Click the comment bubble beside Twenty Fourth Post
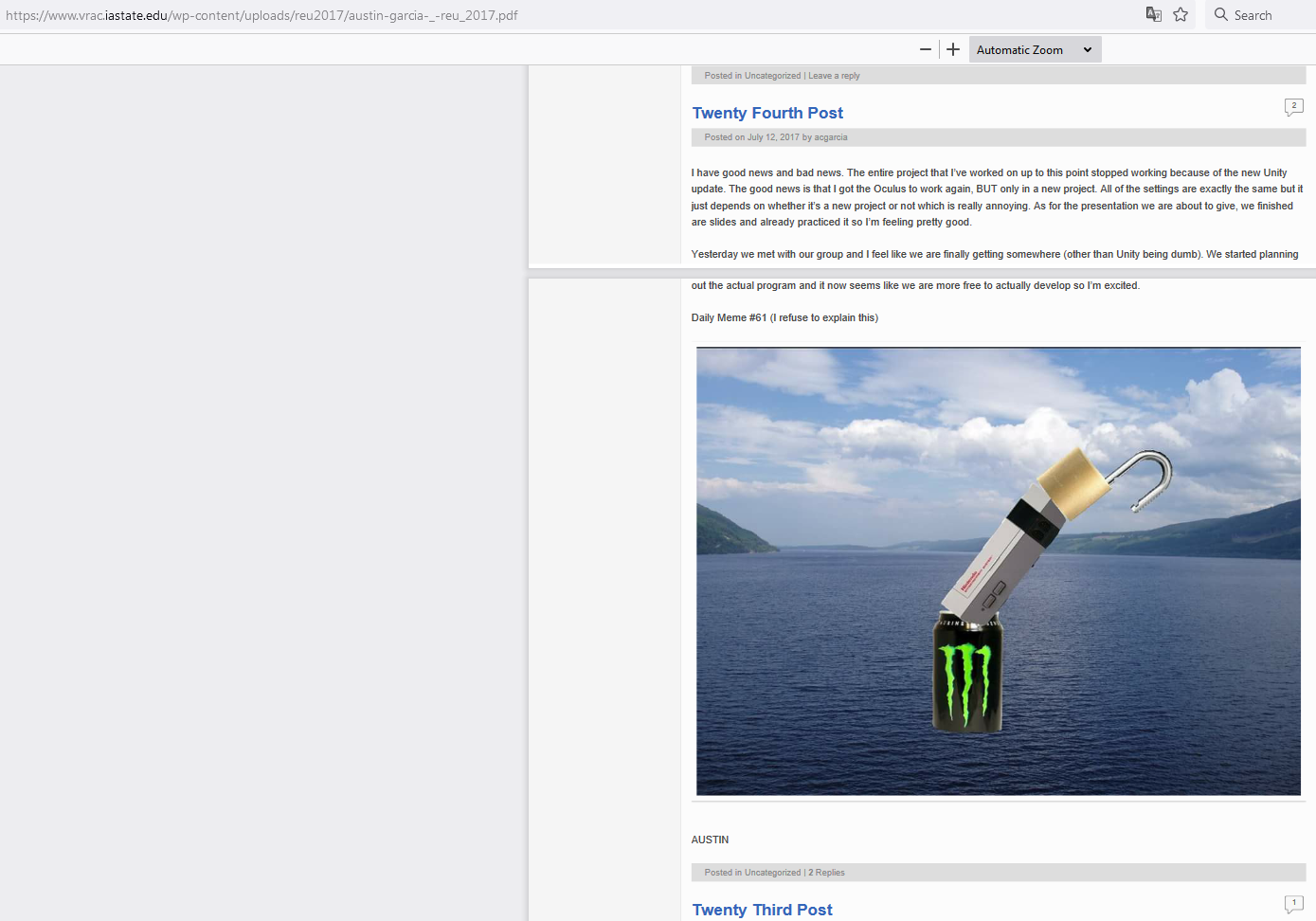Viewport: 1316px width, 921px height. [x=1293, y=107]
